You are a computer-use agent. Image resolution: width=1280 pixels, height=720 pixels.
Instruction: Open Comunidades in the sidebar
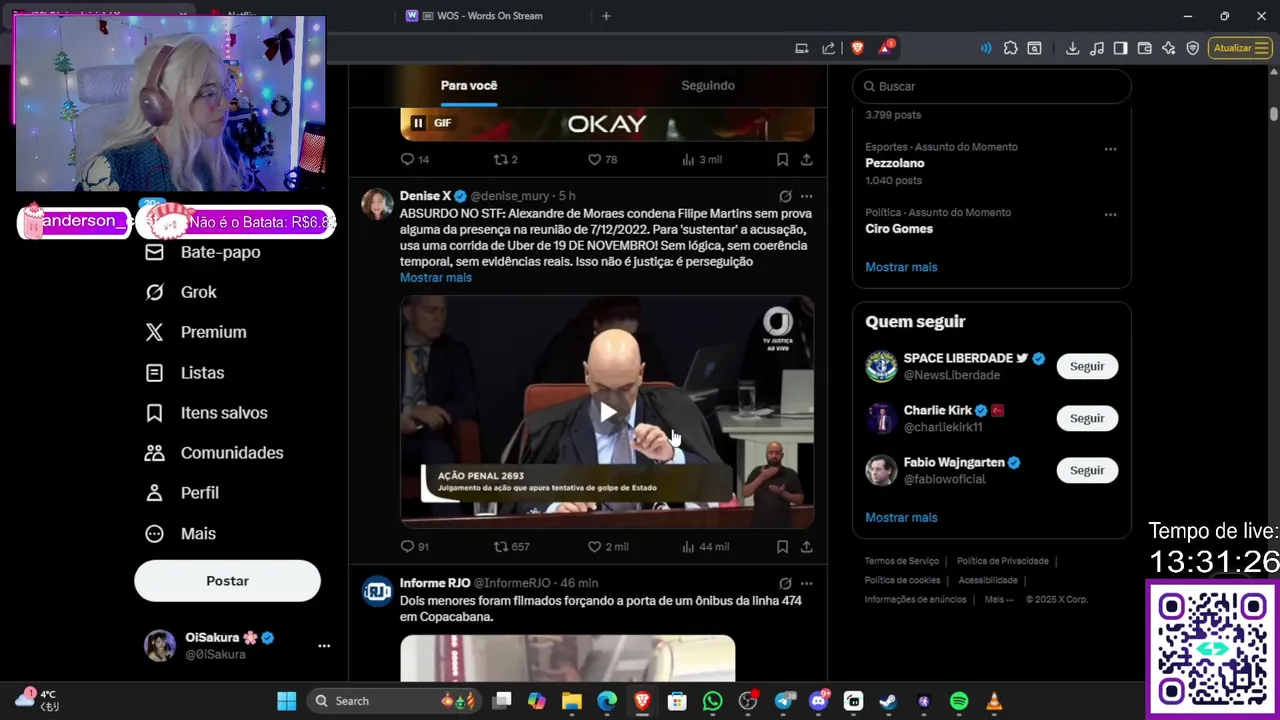pyautogui.click(x=214, y=453)
